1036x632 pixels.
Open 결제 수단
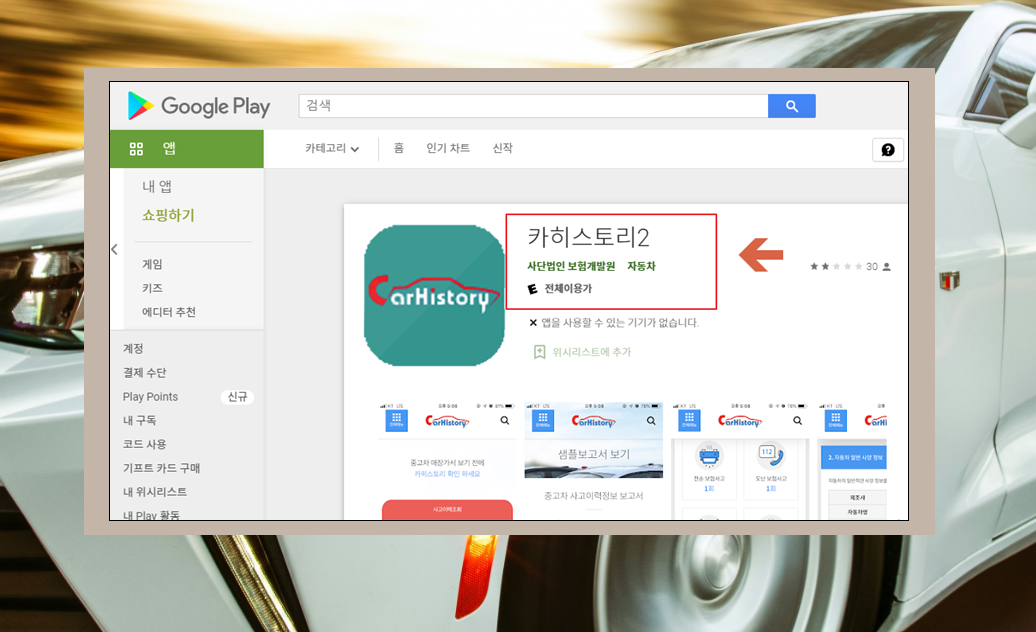145,372
